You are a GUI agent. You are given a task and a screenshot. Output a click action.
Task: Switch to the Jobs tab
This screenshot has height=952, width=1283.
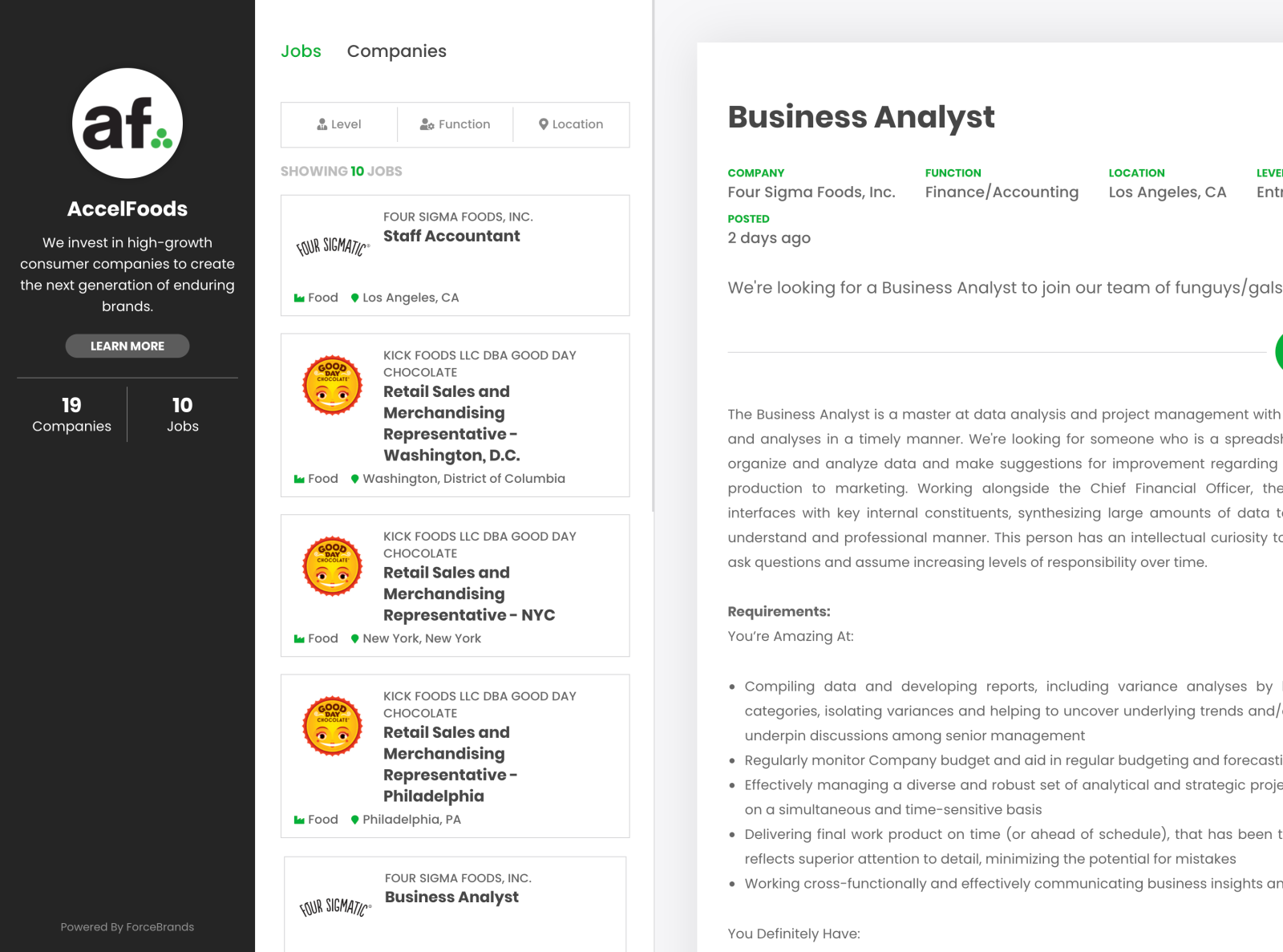point(301,51)
